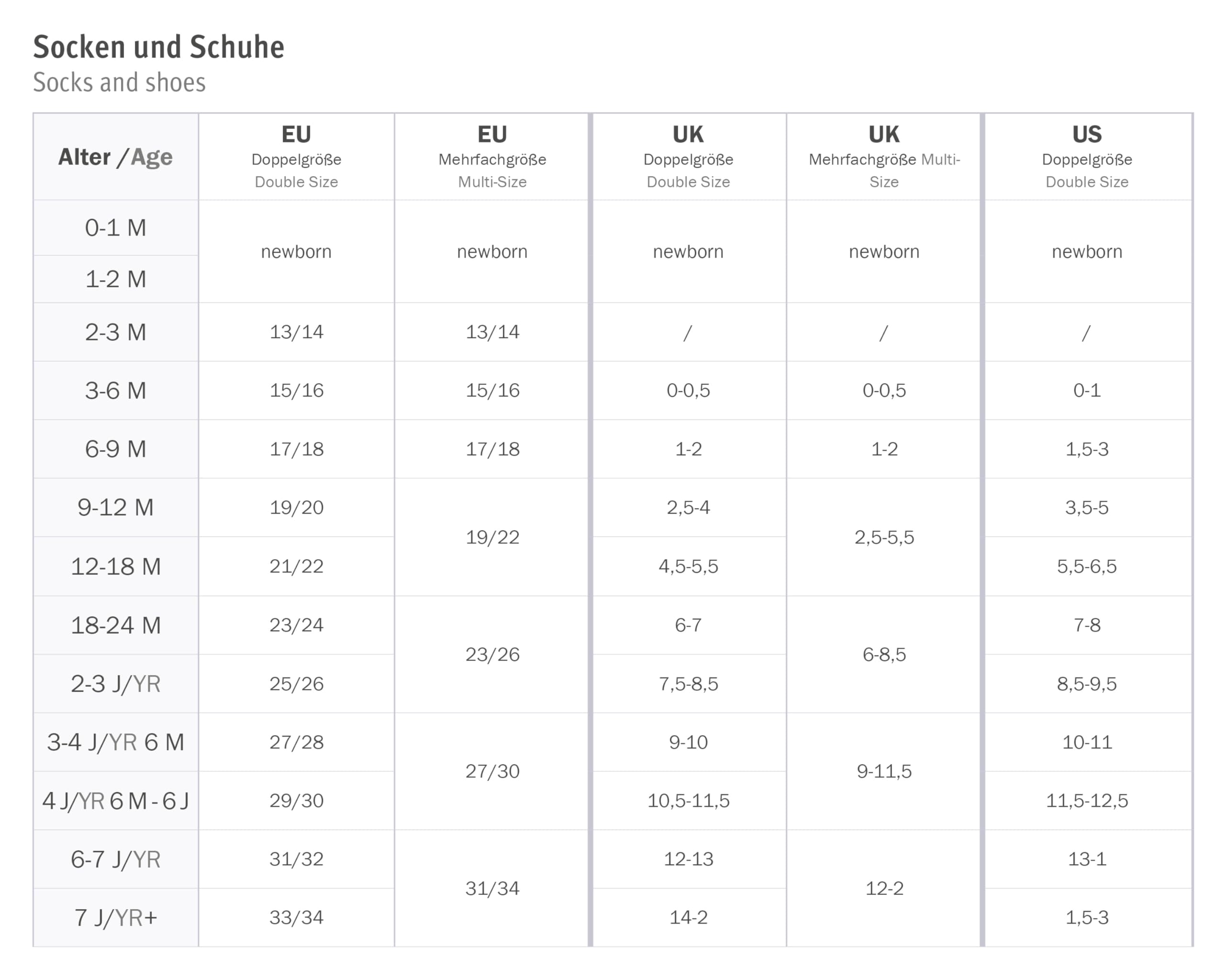Select the '23/26' EU multi-size cell
Viewport: 1225px width, 980px height.
click(x=492, y=655)
